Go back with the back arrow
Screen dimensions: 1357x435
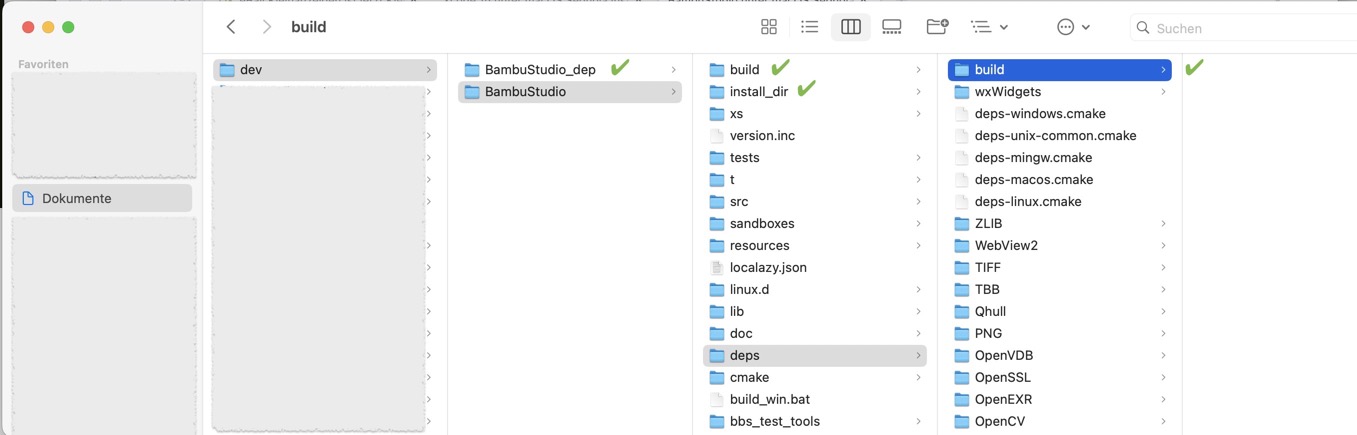[x=231, y=27]
